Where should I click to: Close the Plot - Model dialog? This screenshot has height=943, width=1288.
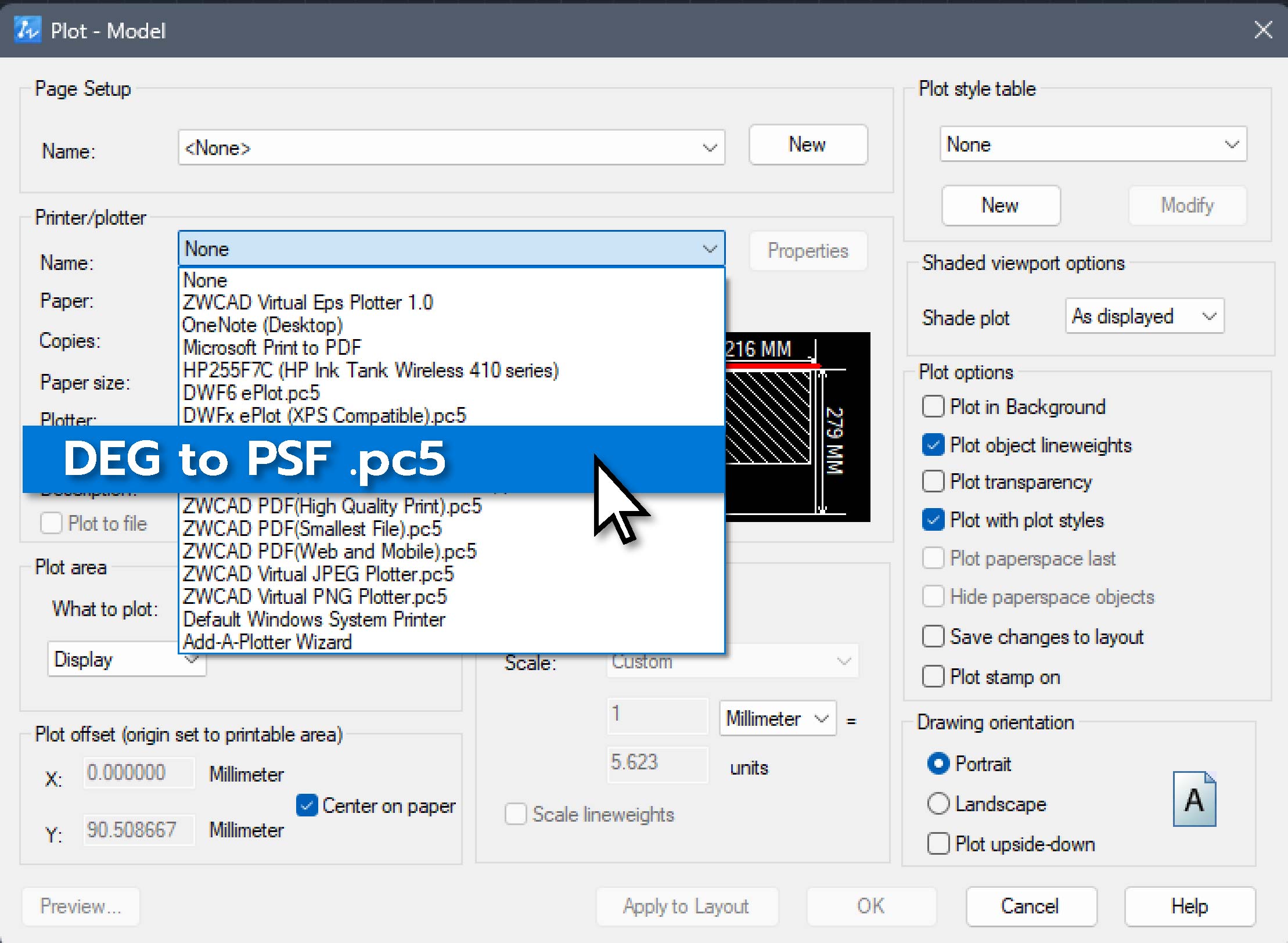coord(1264,30)
